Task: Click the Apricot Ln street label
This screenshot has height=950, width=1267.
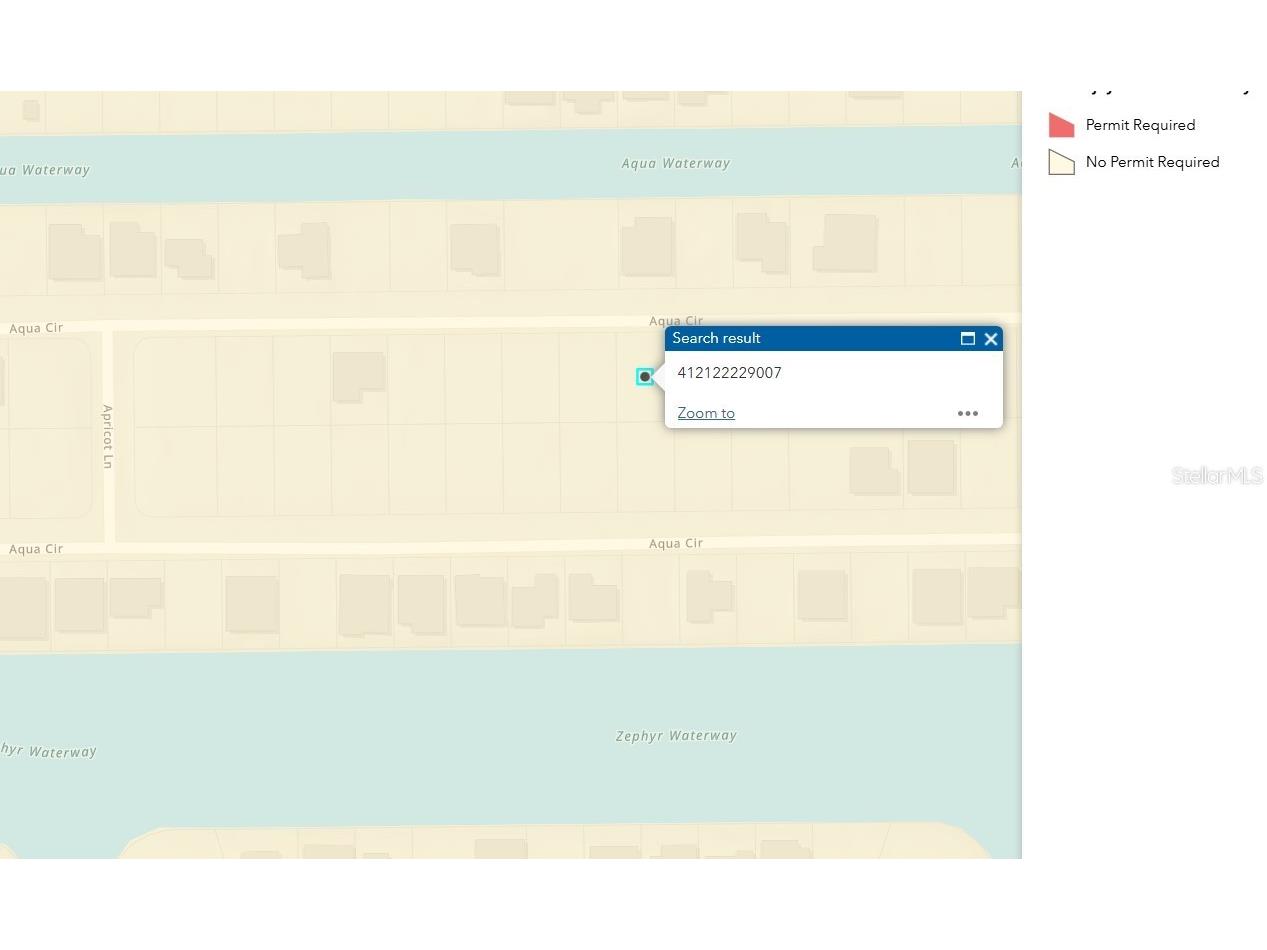Action: pos(108,436)
